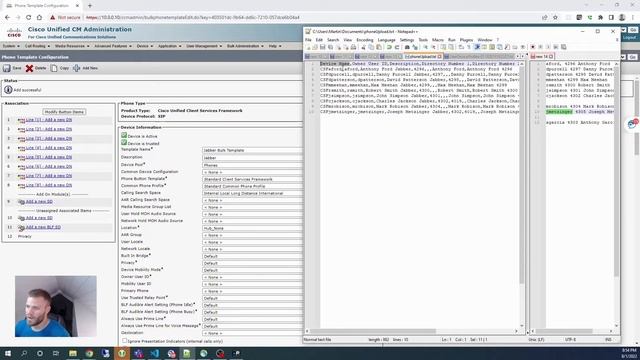Click the Task View taskbar icon
The height and width of the screenshot is (360, 640).
tap(56, 353)
